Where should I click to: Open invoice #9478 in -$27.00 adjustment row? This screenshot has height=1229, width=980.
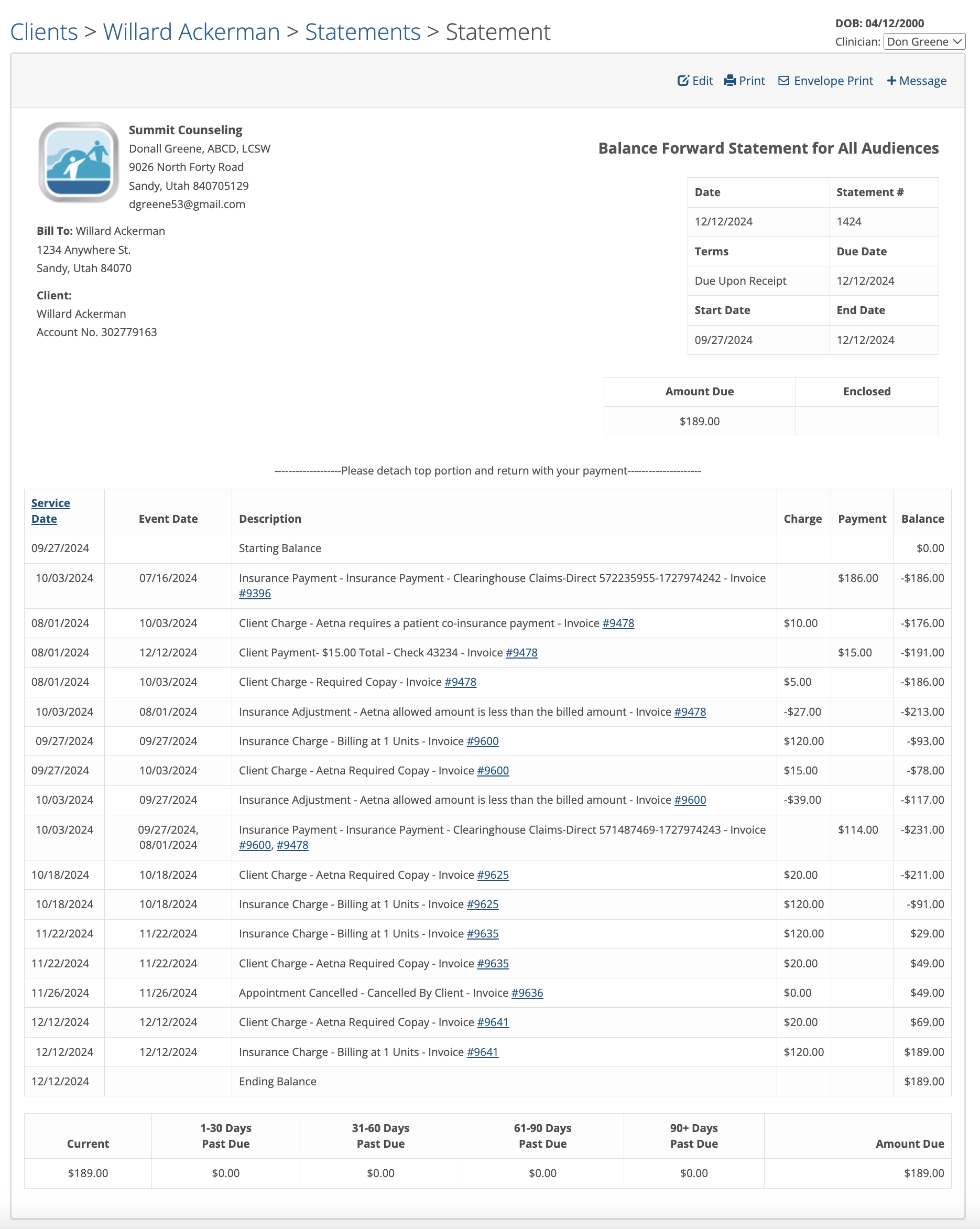click(690, 711)
